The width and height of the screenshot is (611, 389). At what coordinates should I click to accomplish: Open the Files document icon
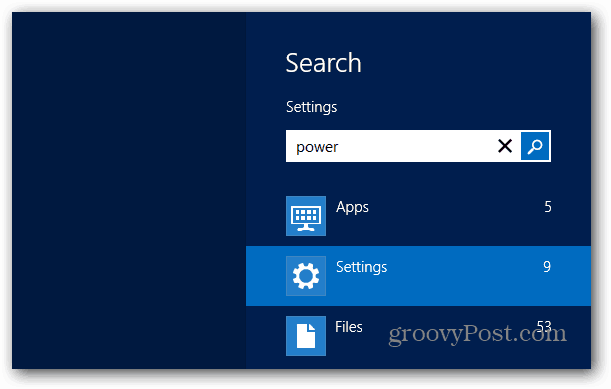pyautogui.click(x=306, y=336)
